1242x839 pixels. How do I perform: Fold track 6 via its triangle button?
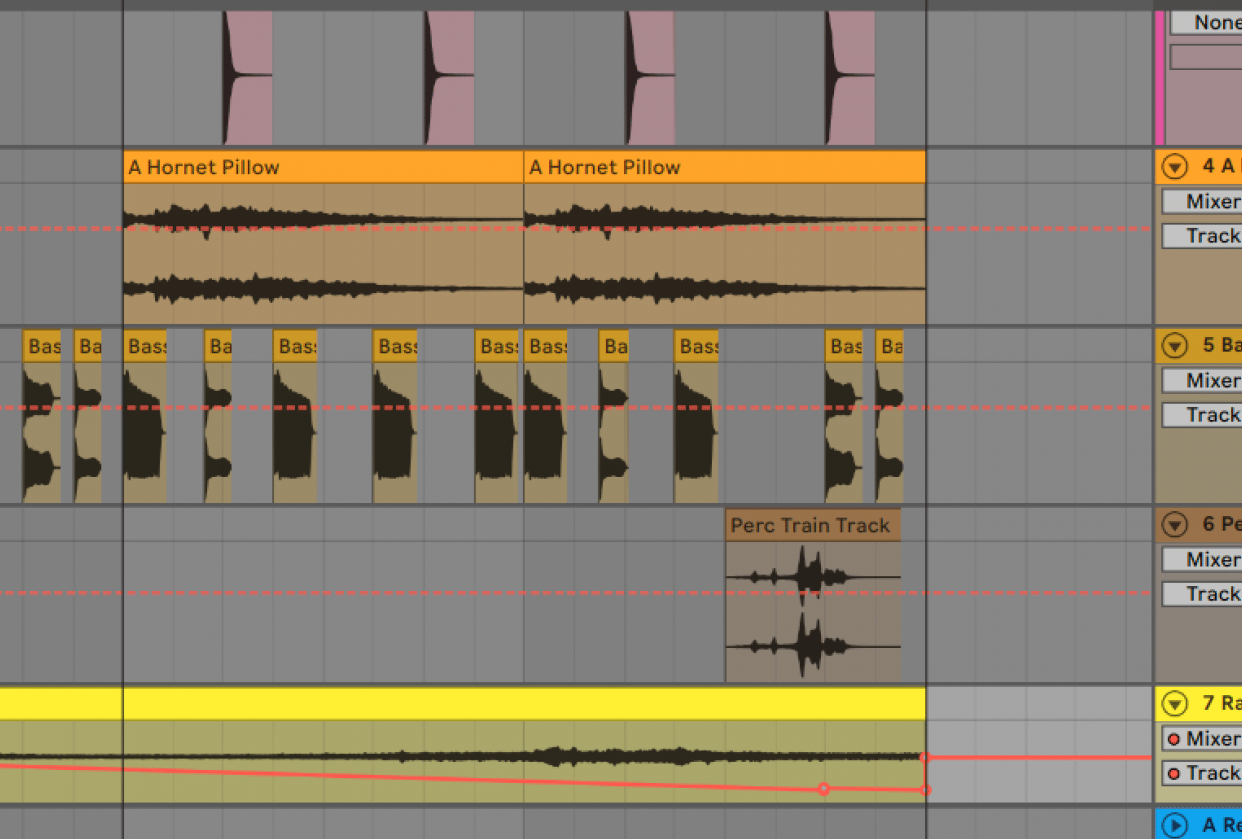[1174, 525]
